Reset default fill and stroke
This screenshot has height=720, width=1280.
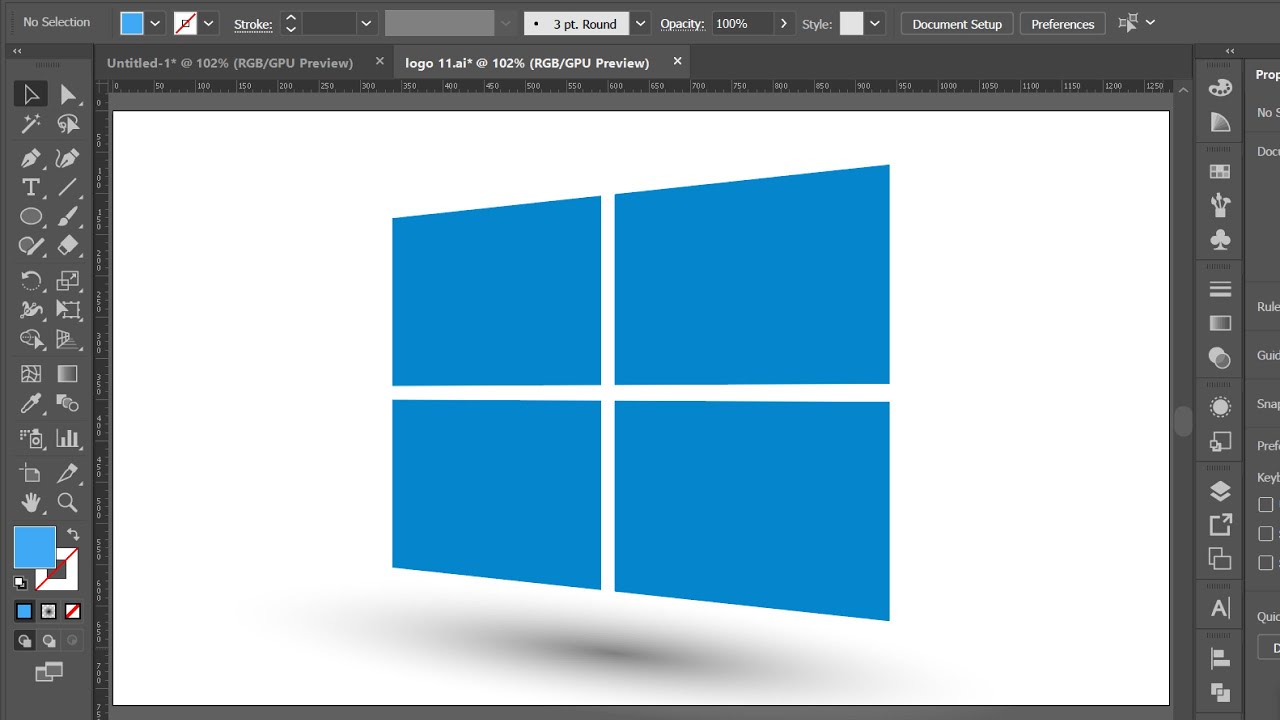(x=20, y=582)
